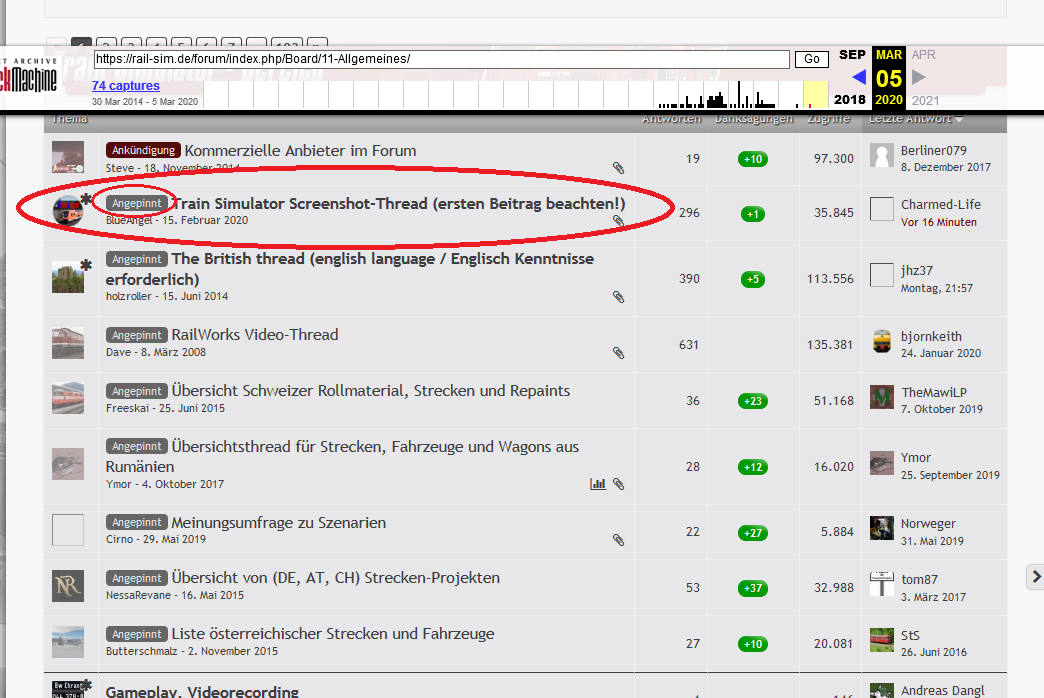Image resolution: width=1044 pixels, height=698 pixels.
Task: Open attachment icon on Kommerzielle Anbieter row
Action: (x=619, y=168)
